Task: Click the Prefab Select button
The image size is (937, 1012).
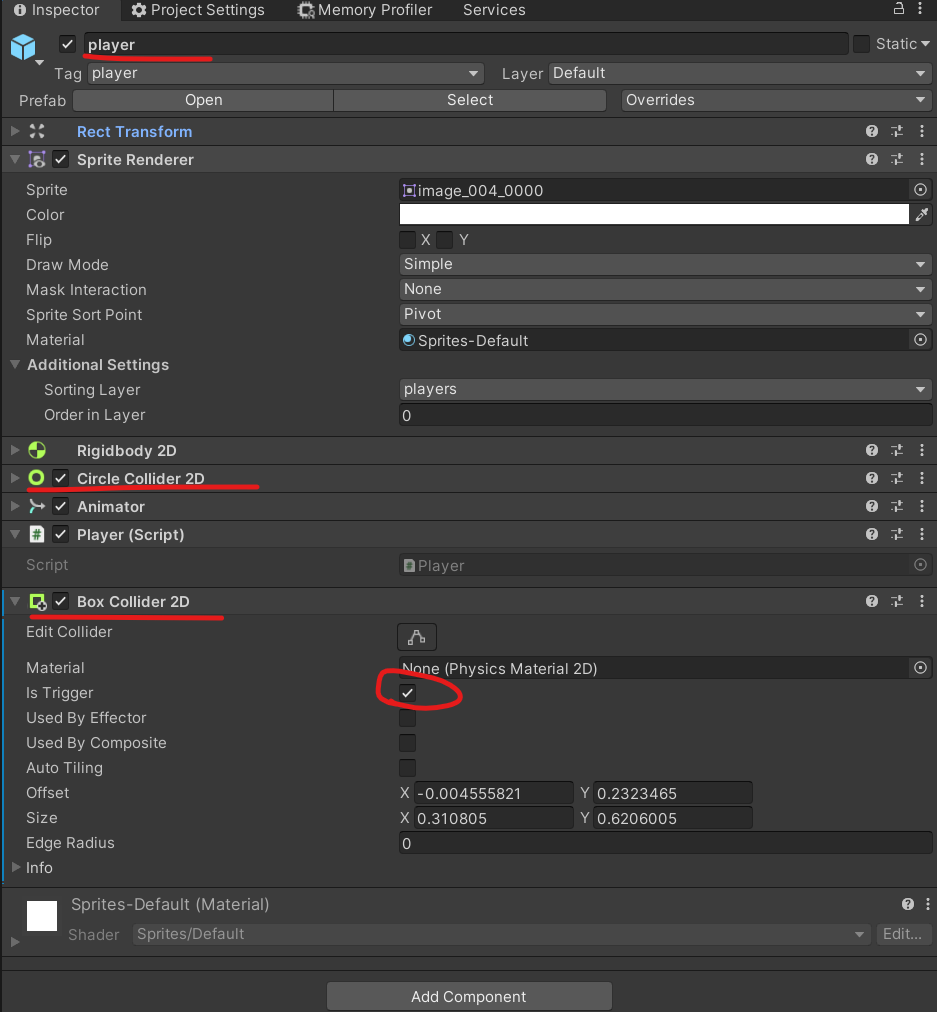Action: coord(470,100)
